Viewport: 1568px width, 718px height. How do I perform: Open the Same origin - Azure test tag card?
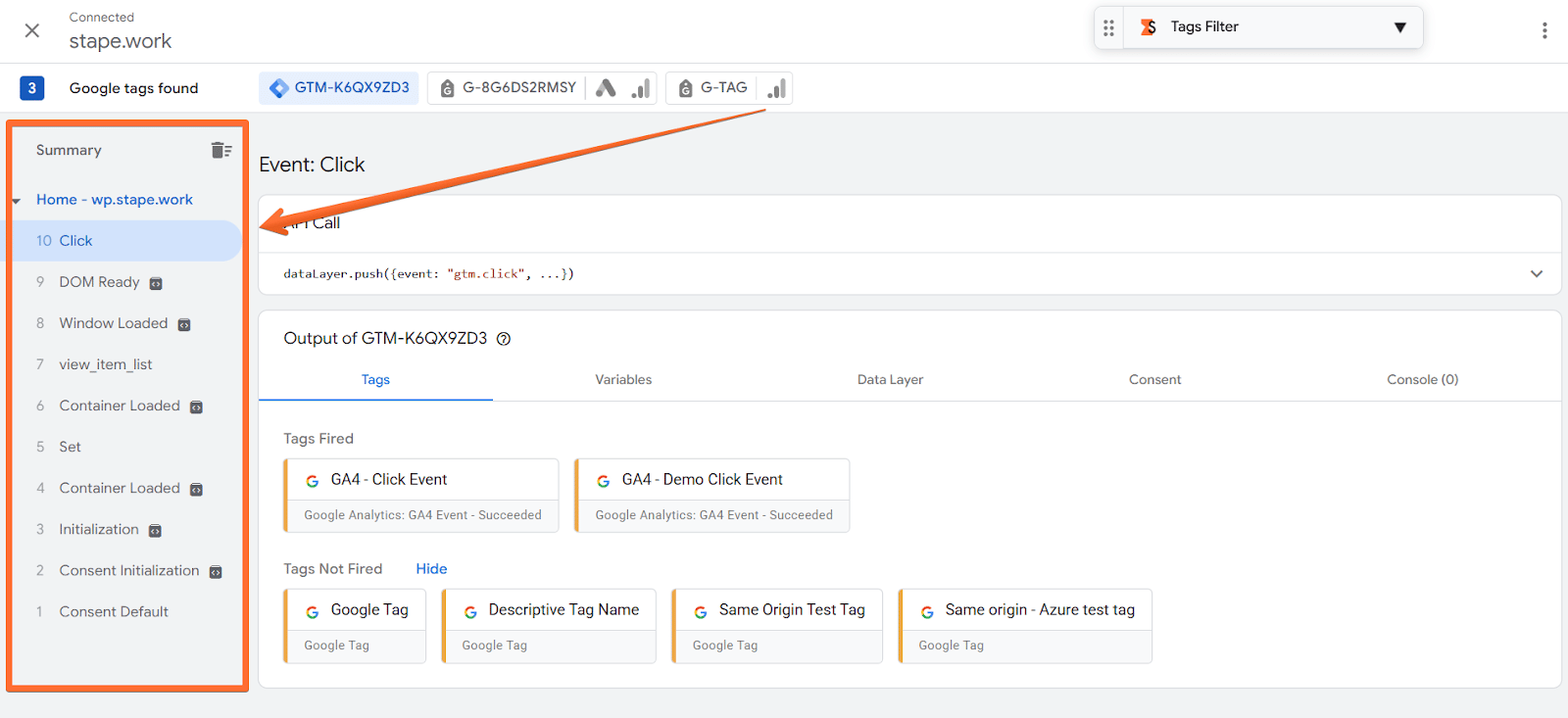click(1025, 626)
